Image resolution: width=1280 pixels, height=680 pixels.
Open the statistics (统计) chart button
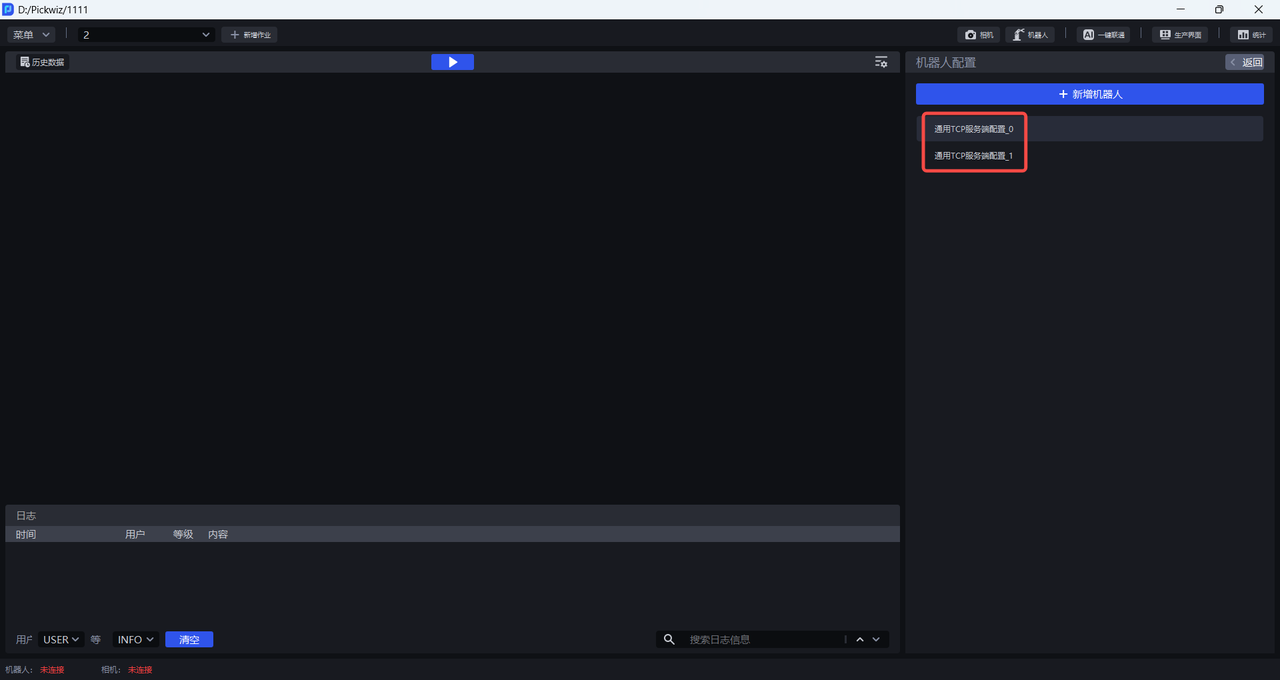pos(1251,35)
